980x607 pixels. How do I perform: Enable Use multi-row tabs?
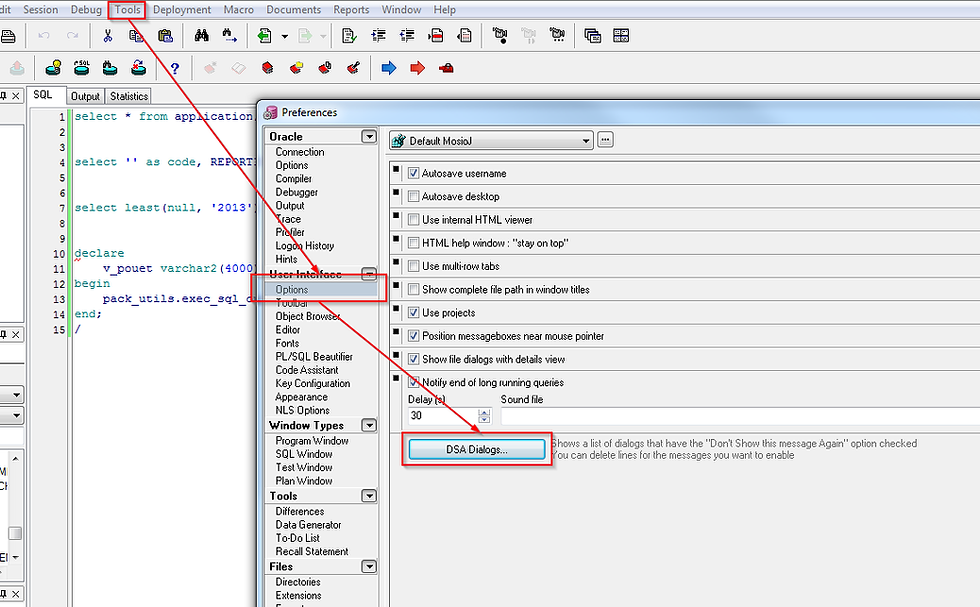click(x=413, y=266)
